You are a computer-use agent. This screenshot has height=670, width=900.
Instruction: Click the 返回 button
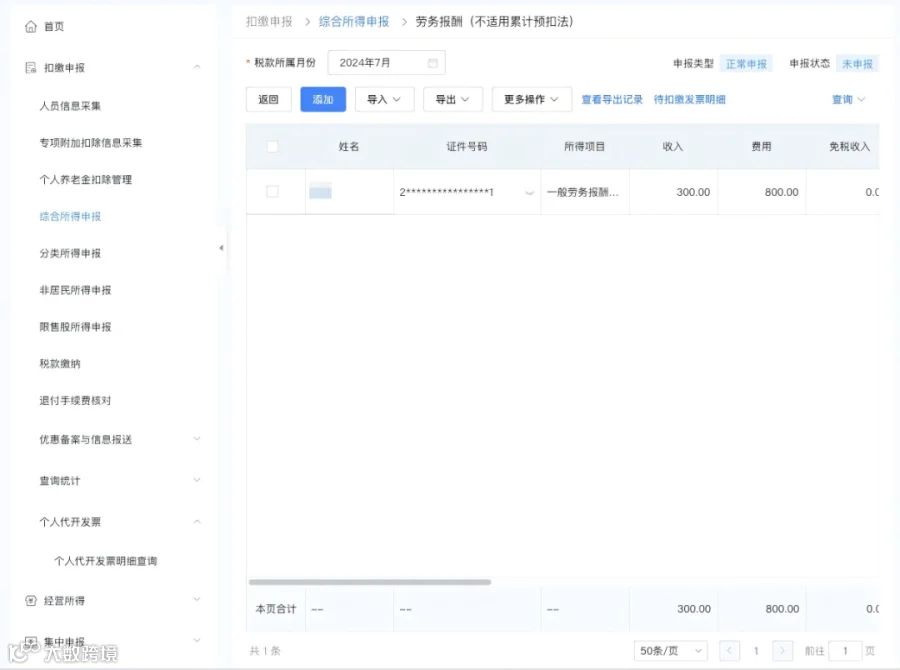pos(269,99)
